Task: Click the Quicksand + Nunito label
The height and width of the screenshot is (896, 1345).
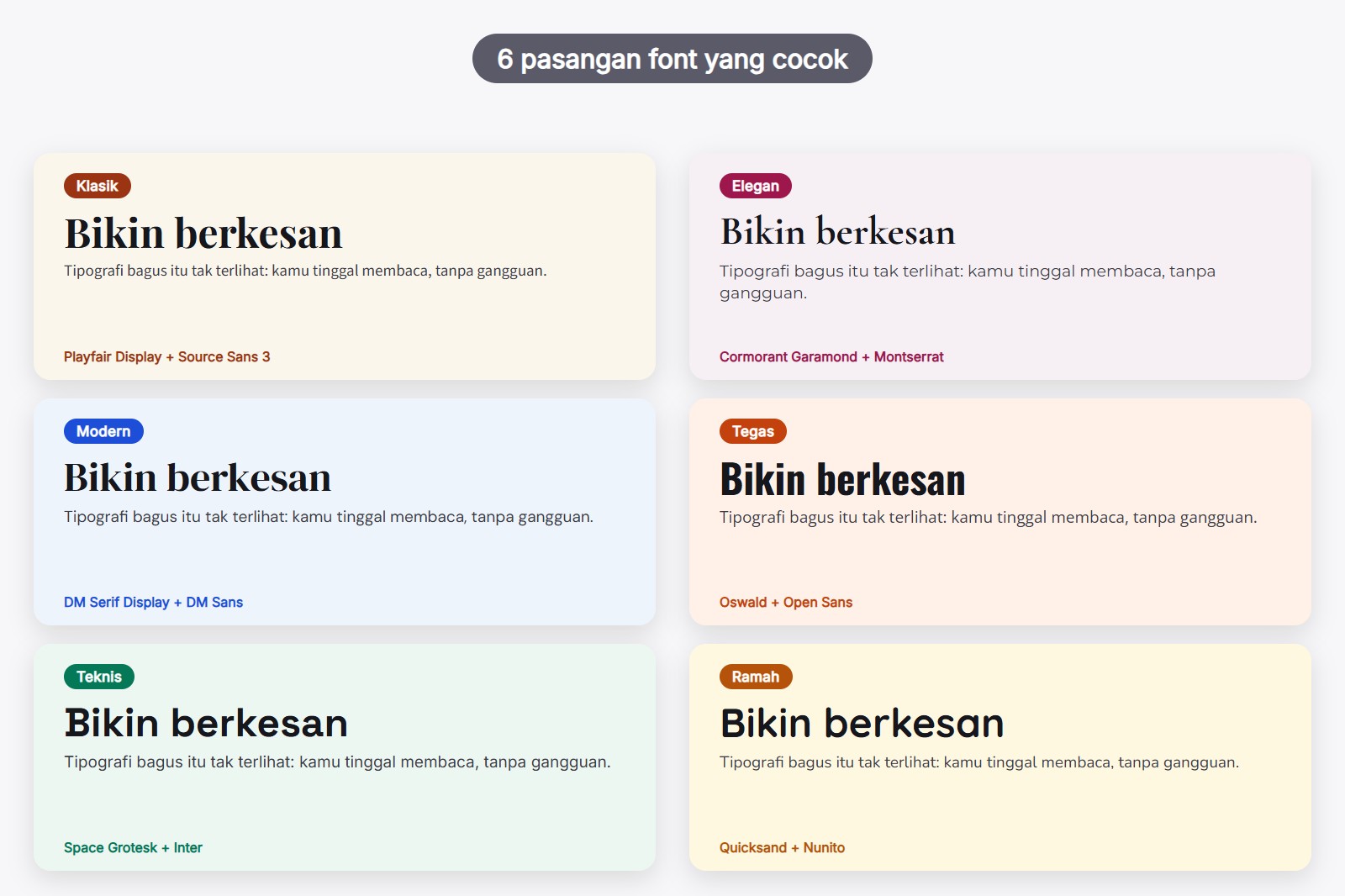Action: pyautogui.click(x=782, y=847)
